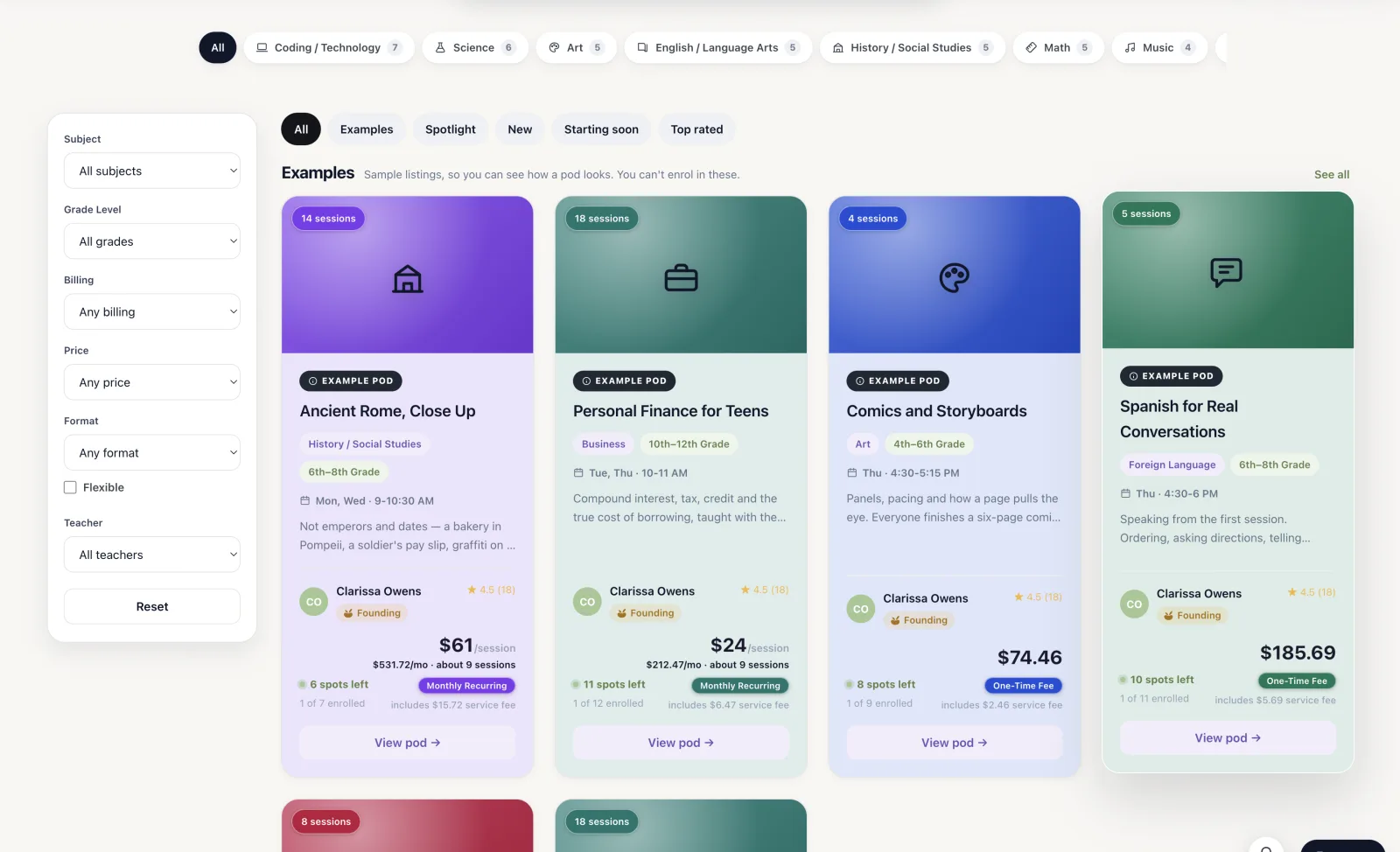Click the EXAMPLE POD badge on Comics card

click(x=898, y=381)
